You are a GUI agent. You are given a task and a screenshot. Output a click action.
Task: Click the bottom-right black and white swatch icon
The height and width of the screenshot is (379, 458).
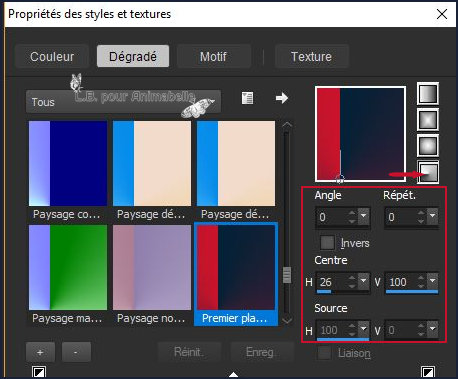[x=428, y=372]
